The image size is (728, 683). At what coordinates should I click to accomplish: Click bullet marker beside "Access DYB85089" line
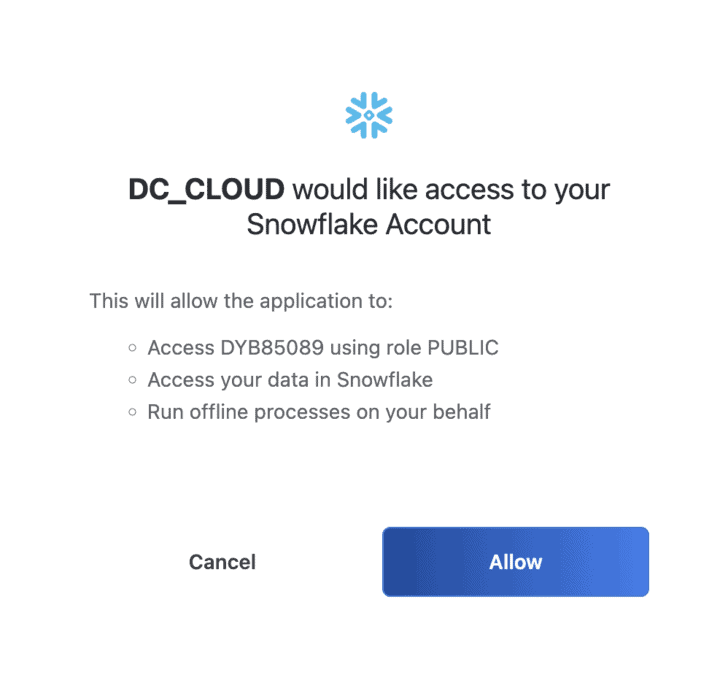[x=132, y=349]
